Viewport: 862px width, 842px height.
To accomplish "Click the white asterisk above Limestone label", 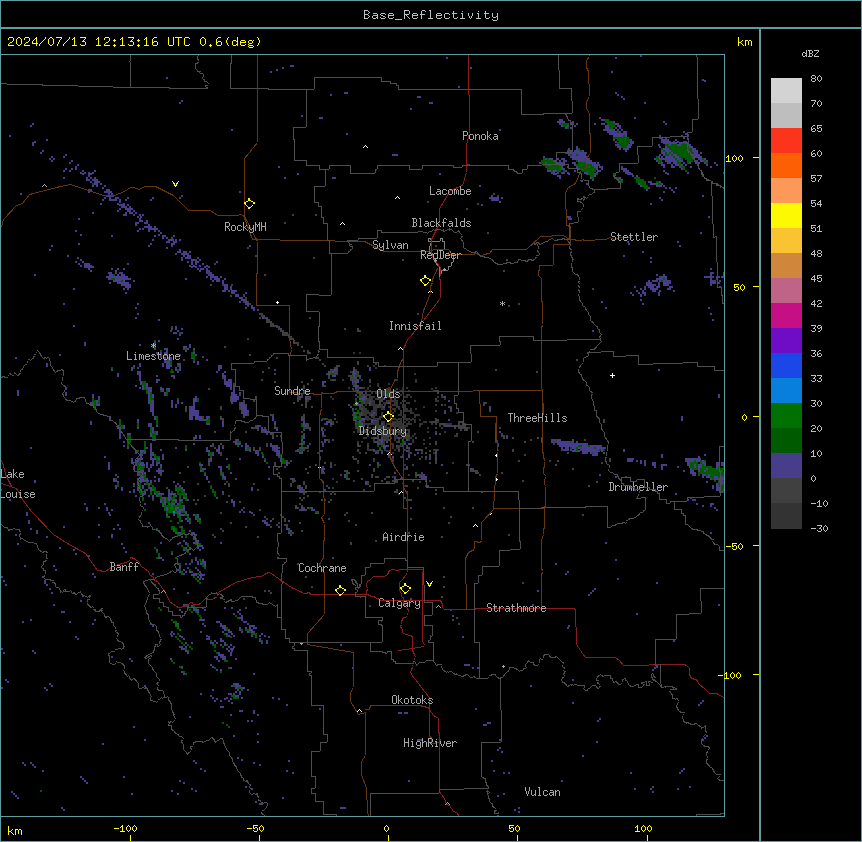I will 153,345.
